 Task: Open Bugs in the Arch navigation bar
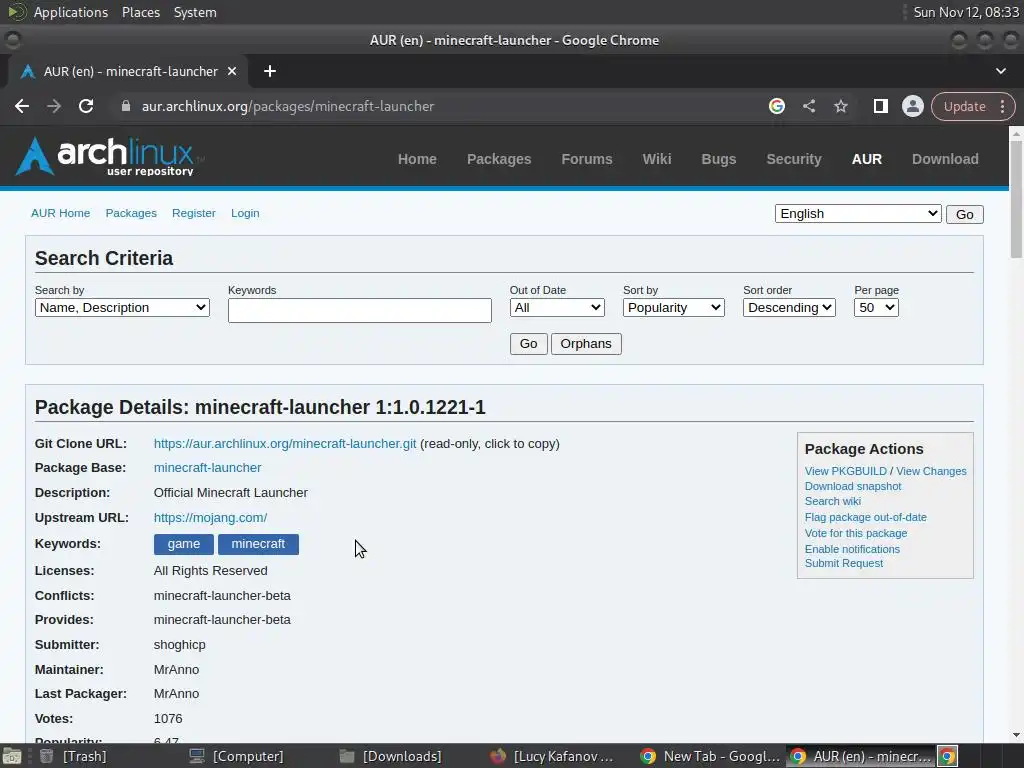[x=718, y=159]
